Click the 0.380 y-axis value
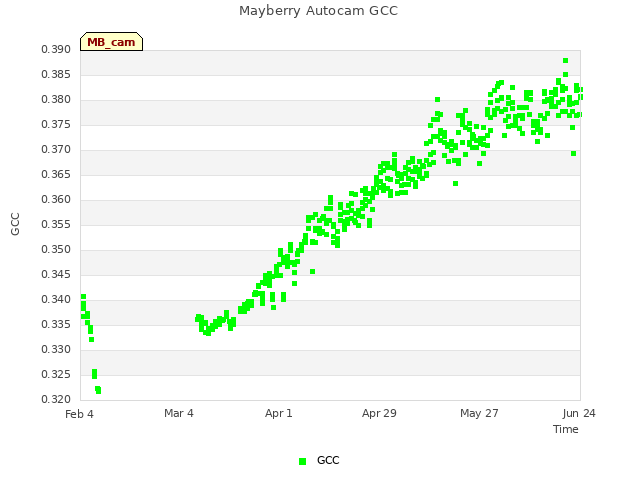Screen dimensions: 640x480 (x=56, y=99)
